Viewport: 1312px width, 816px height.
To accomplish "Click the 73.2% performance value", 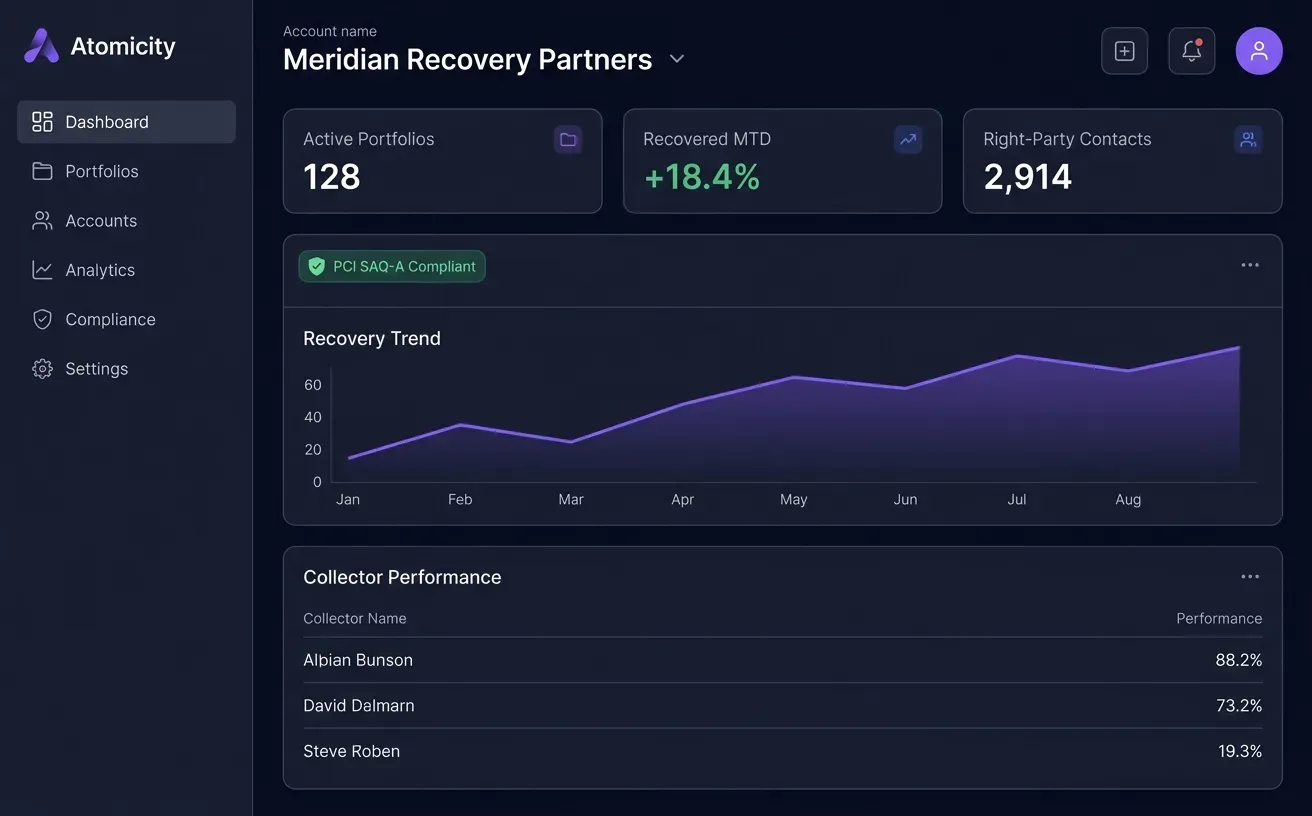I will pos(1239,706).
